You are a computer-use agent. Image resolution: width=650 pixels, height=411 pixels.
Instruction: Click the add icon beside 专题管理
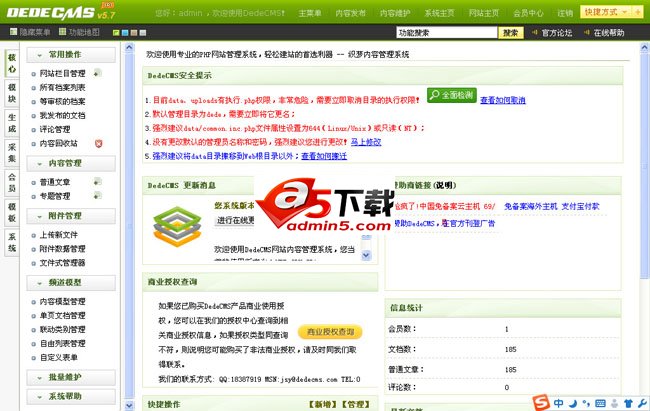click(x=97, y=195)
